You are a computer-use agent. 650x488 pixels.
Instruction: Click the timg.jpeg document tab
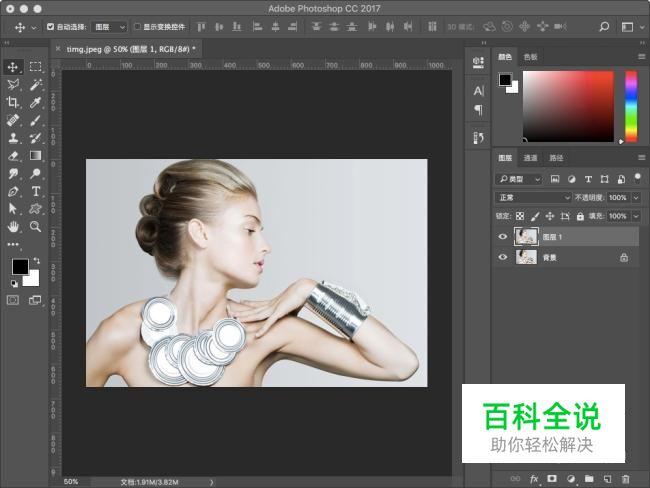[130, 47]
